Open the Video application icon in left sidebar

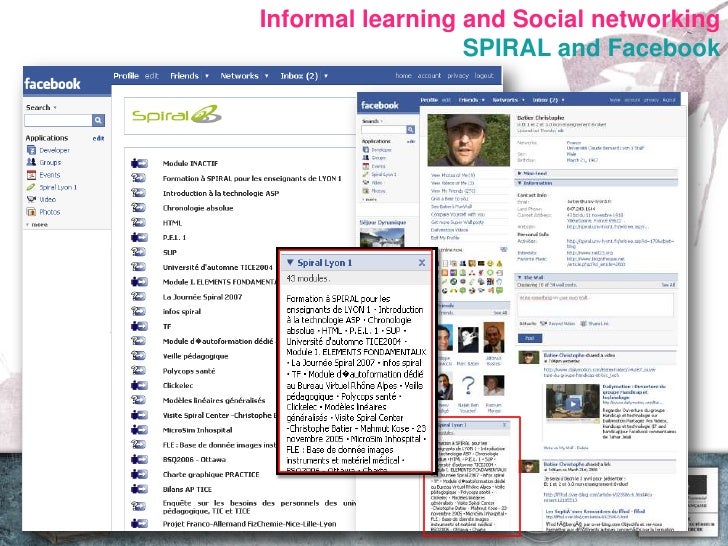point(31,199)
